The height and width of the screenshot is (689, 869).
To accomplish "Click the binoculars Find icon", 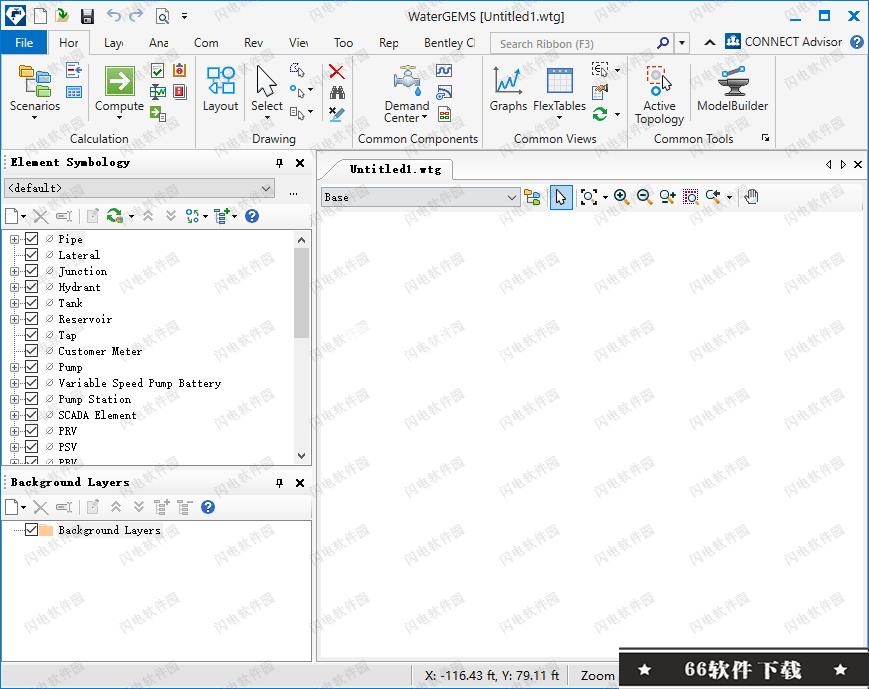I will pyautogui.click(x=337, y=93).
